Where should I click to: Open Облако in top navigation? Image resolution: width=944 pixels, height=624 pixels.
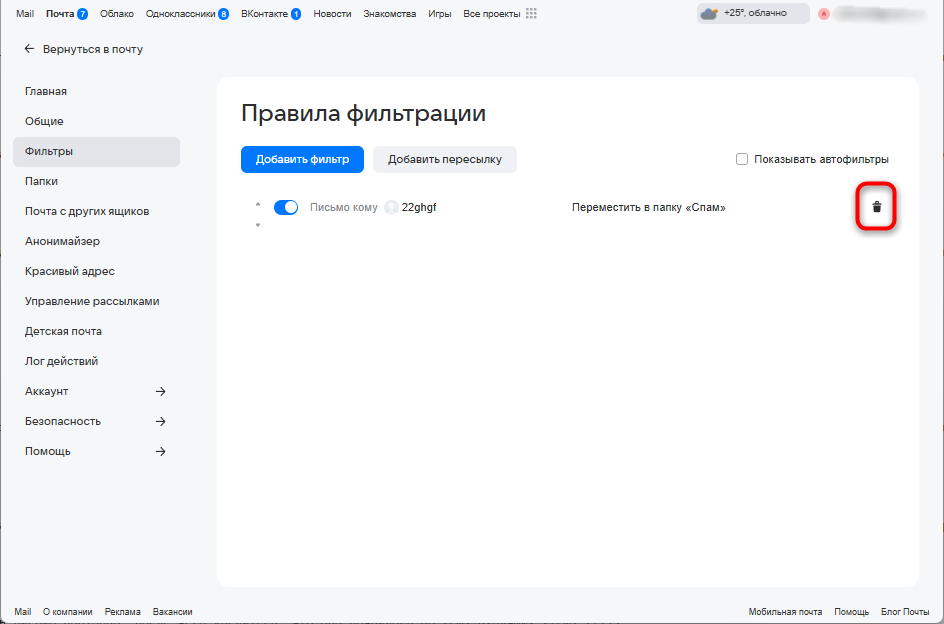pos(117,13)
